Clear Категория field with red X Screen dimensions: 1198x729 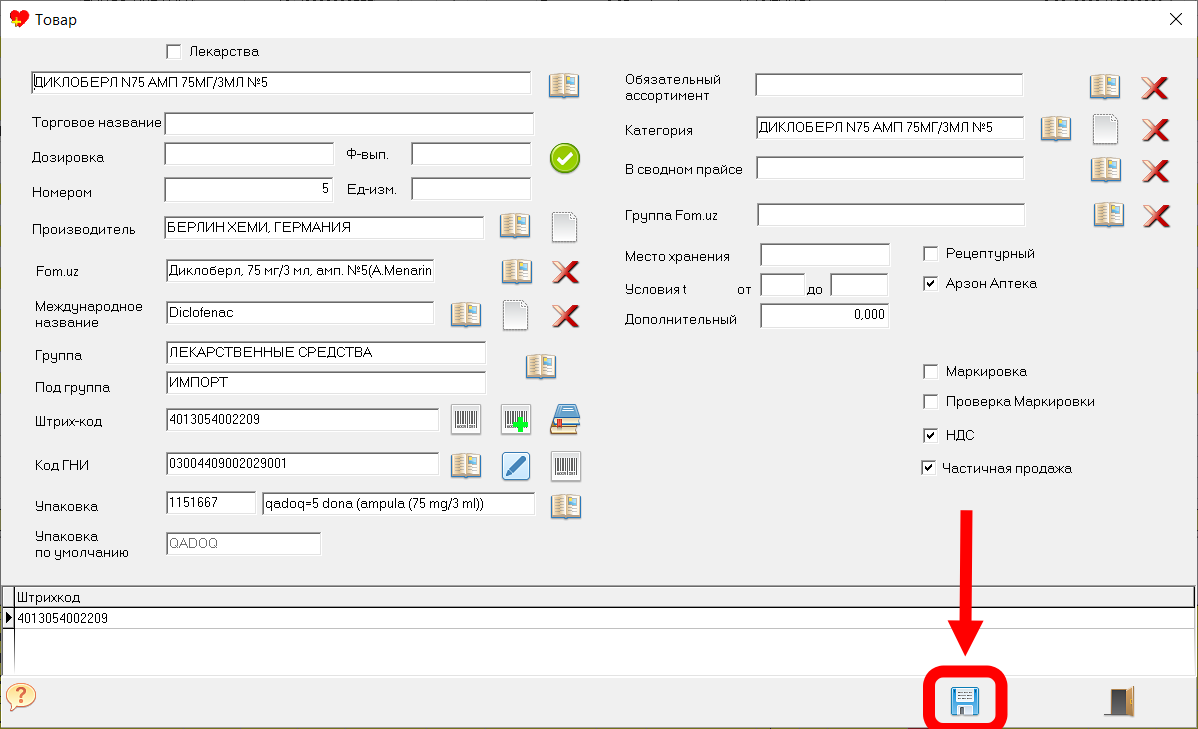coord(1155,129)
